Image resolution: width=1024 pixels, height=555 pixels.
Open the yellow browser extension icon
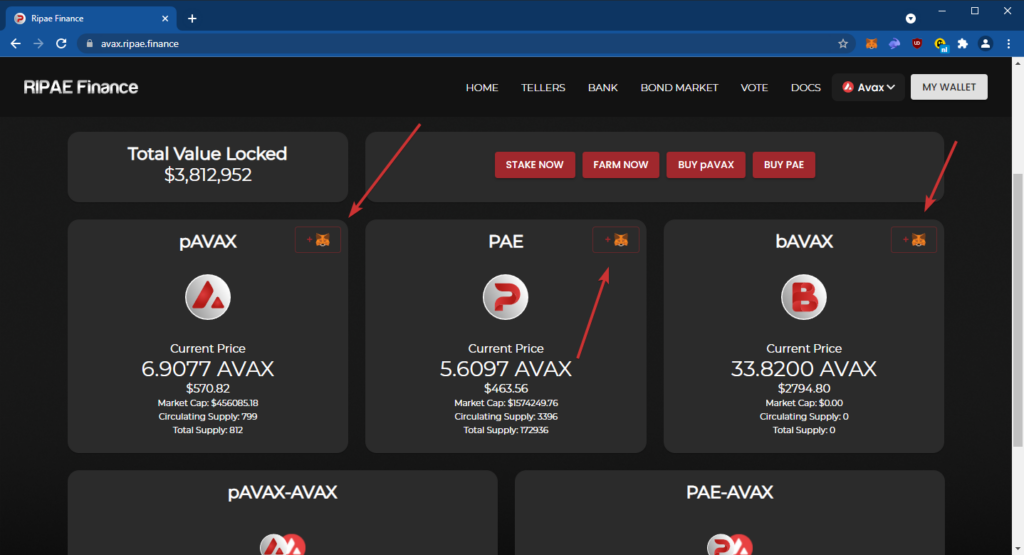coord(940,44)
